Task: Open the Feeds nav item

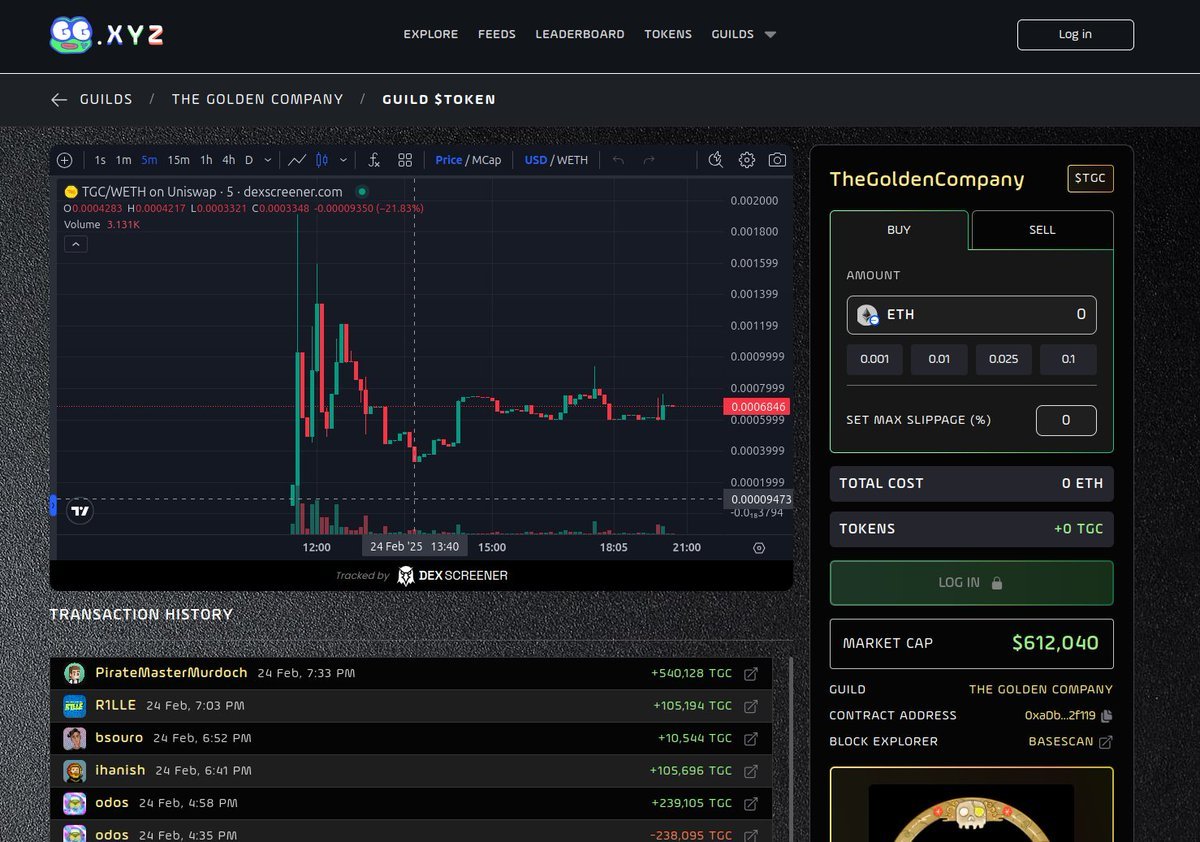Action: tap(497, 34)
